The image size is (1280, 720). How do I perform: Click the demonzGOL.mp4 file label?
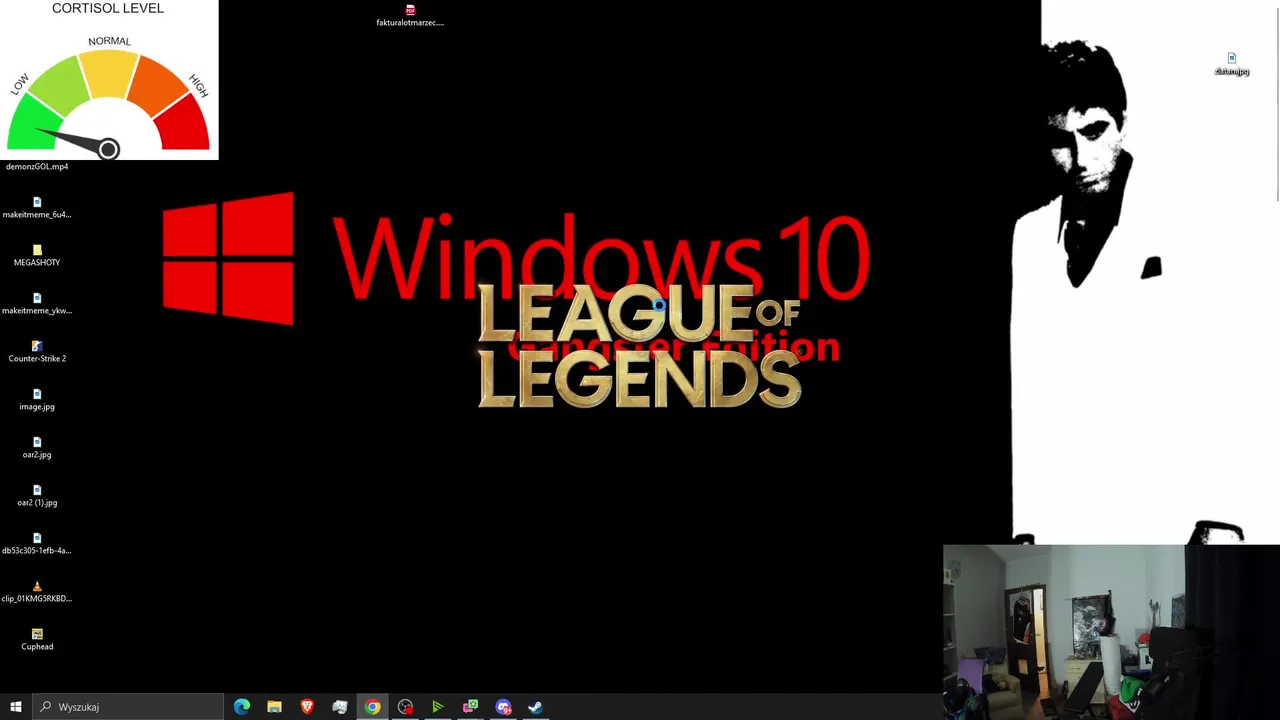click(37, 167)
